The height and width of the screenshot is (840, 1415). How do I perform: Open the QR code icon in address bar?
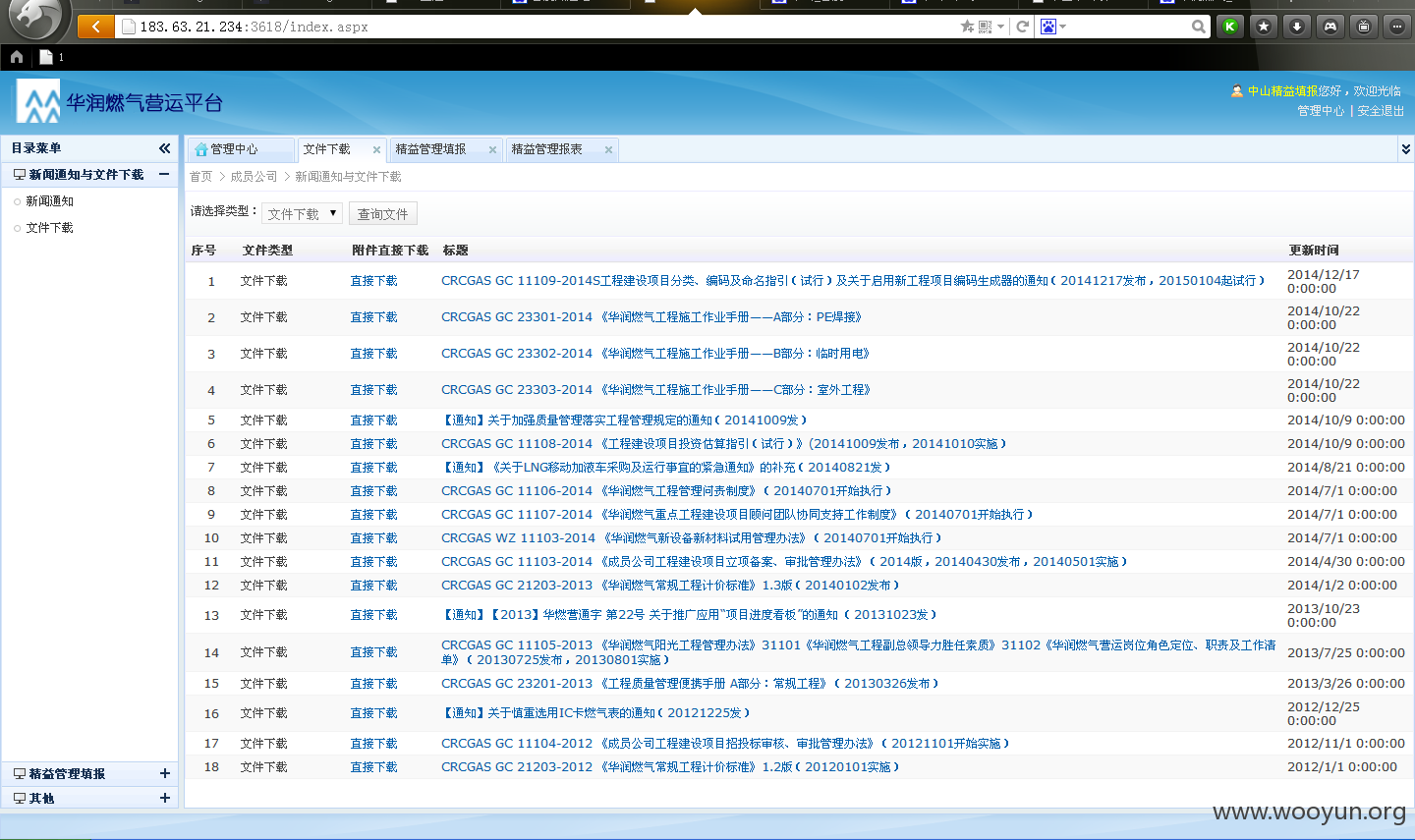(x=986, y=27)
